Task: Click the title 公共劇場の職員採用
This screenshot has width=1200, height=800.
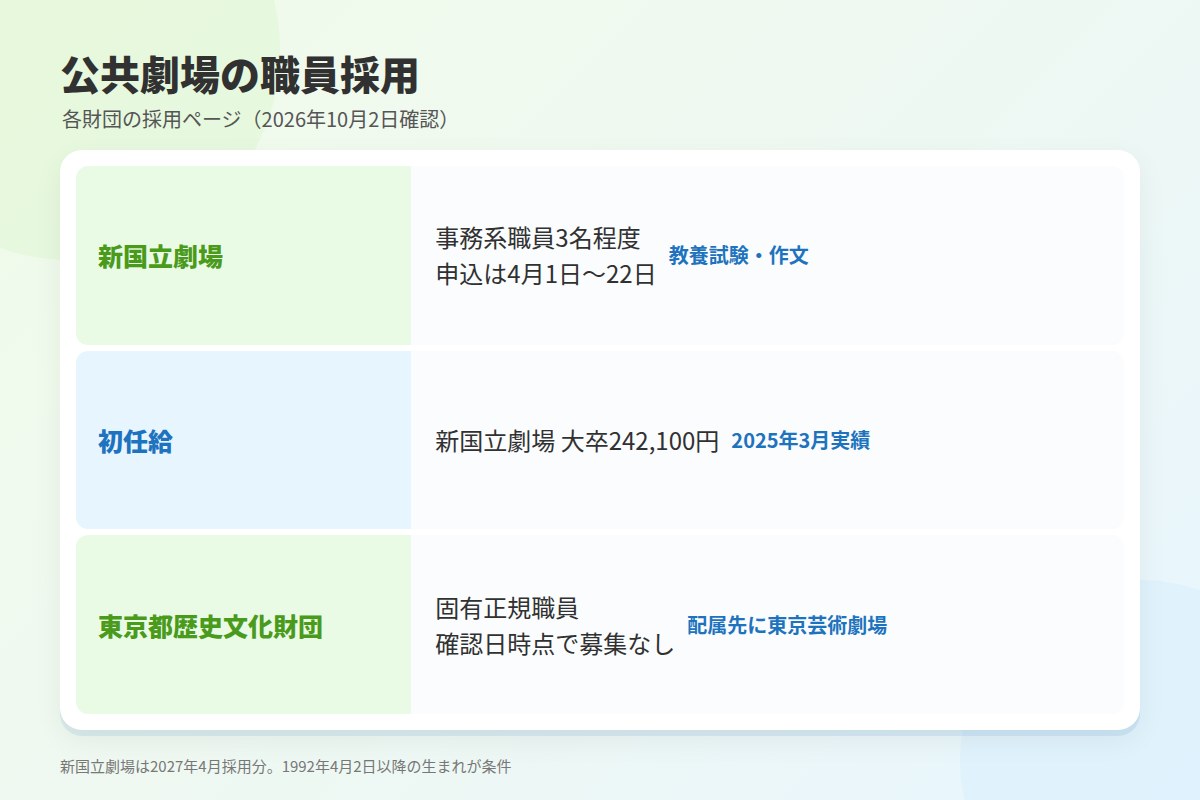Action: tap(239, 76)
